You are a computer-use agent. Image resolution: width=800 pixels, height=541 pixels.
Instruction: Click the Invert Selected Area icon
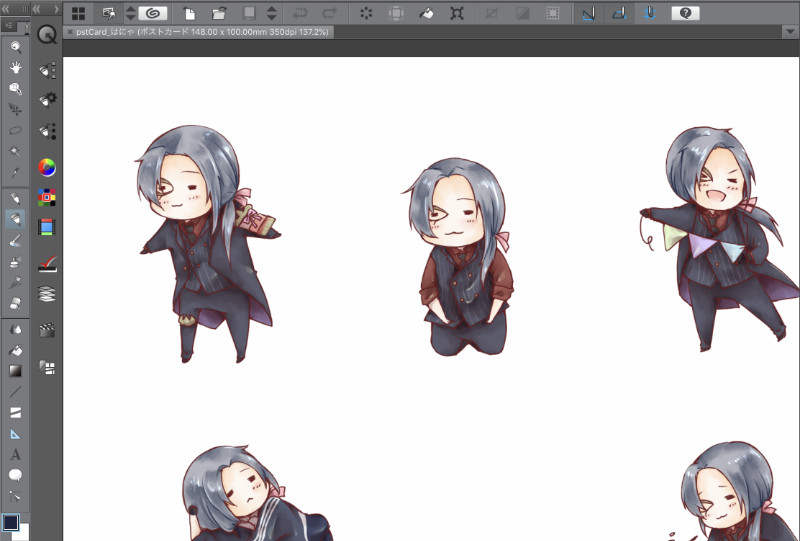tap(522, 13)
